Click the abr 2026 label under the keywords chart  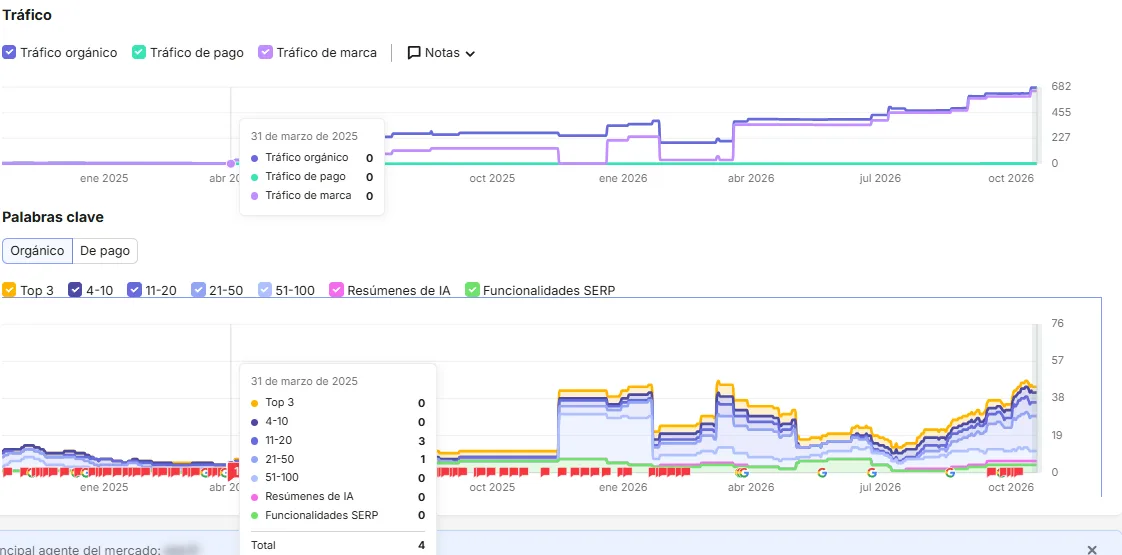tap(751, 487)
